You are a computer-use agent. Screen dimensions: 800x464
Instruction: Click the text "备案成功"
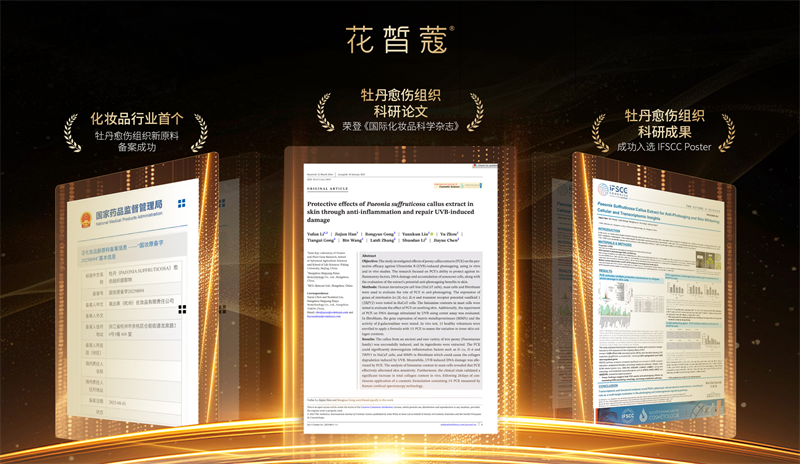click(x=137, y=148)
